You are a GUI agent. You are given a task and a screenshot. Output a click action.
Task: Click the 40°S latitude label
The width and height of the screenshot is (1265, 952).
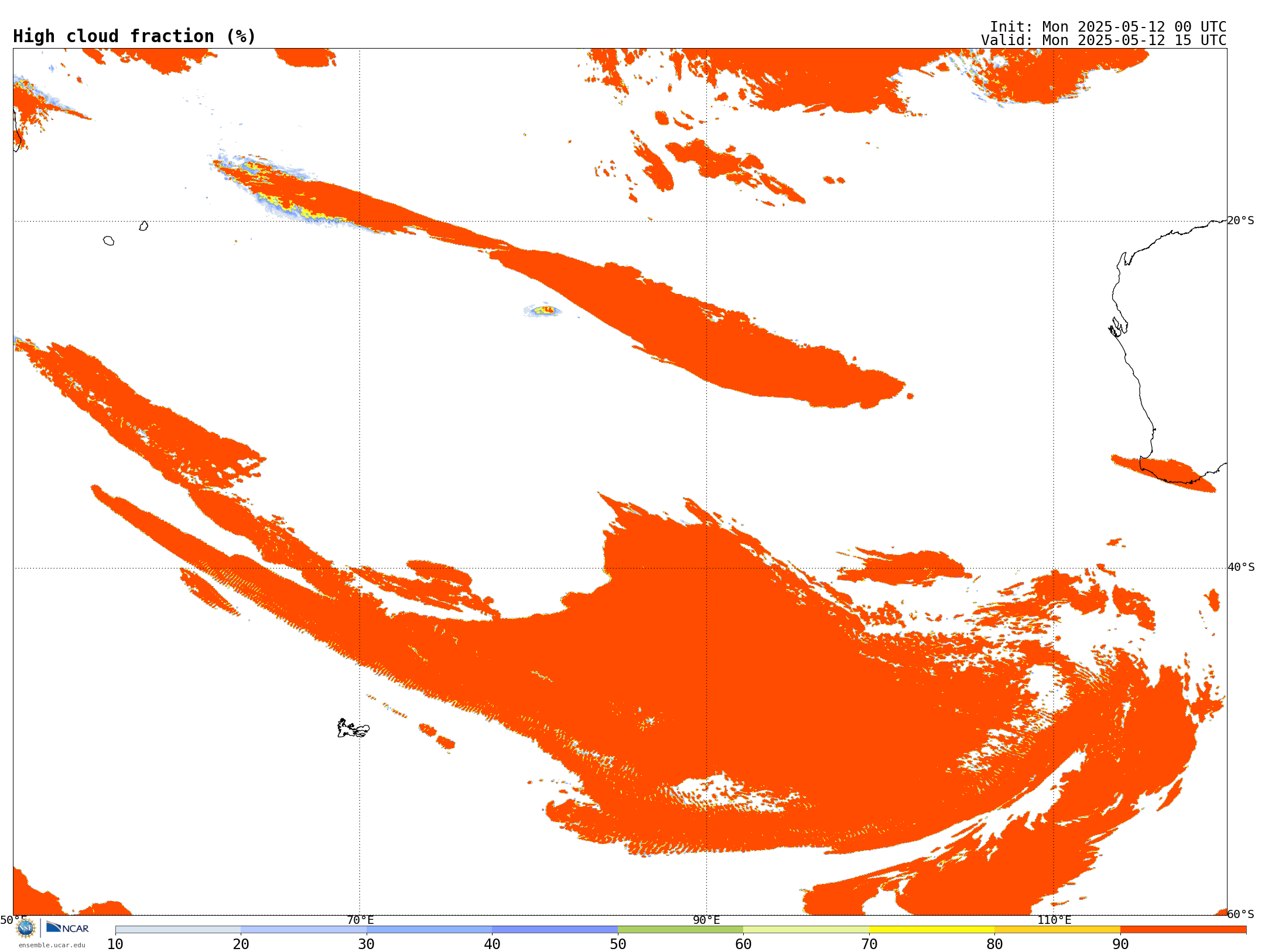click(x=1241, y=567)
